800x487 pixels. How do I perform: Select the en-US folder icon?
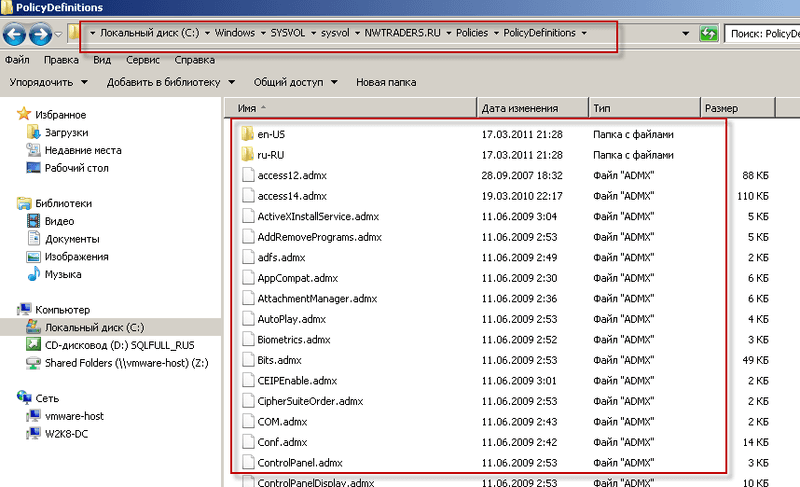coord(247,134)
